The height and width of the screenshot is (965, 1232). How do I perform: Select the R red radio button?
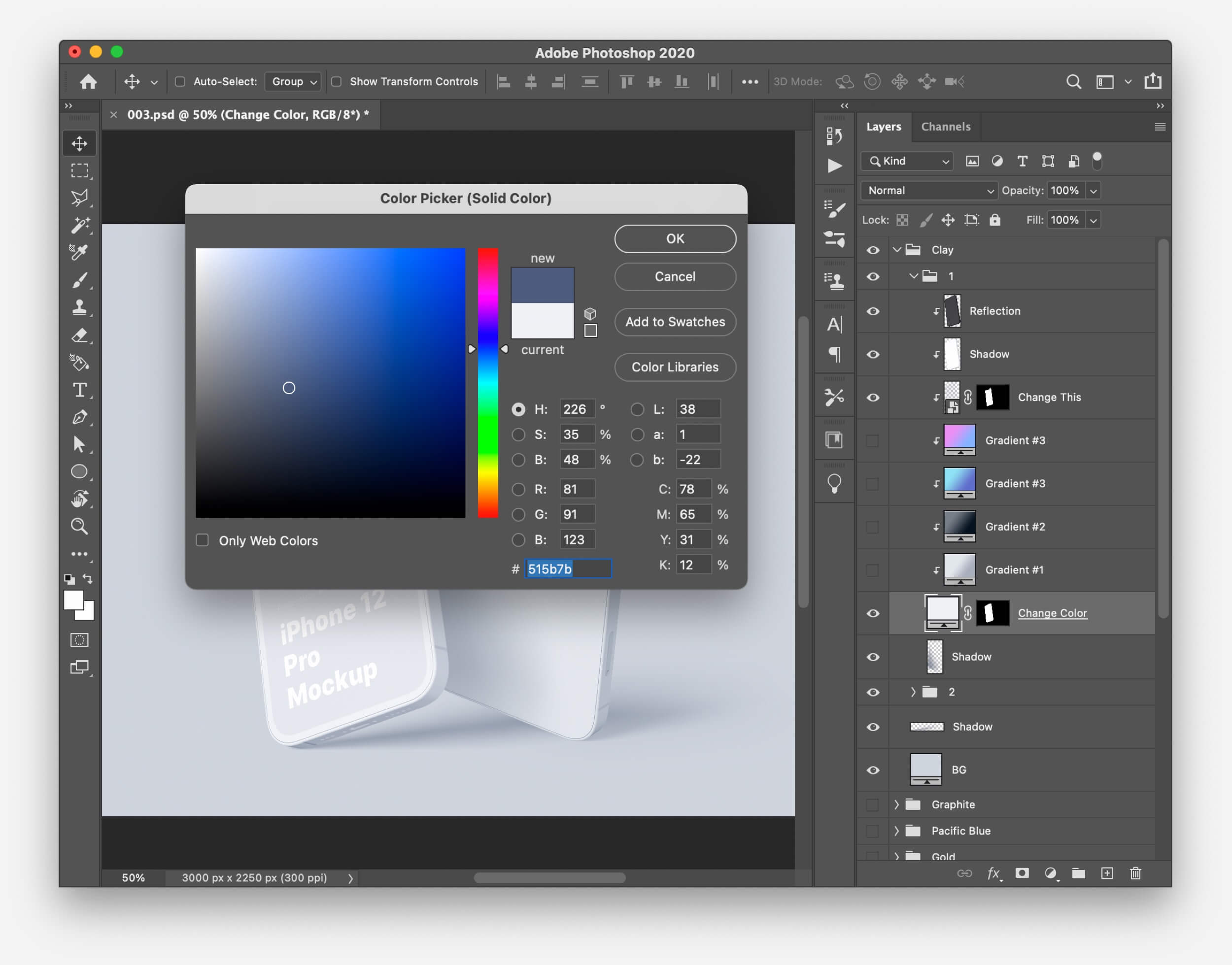(x=518, y=489)
